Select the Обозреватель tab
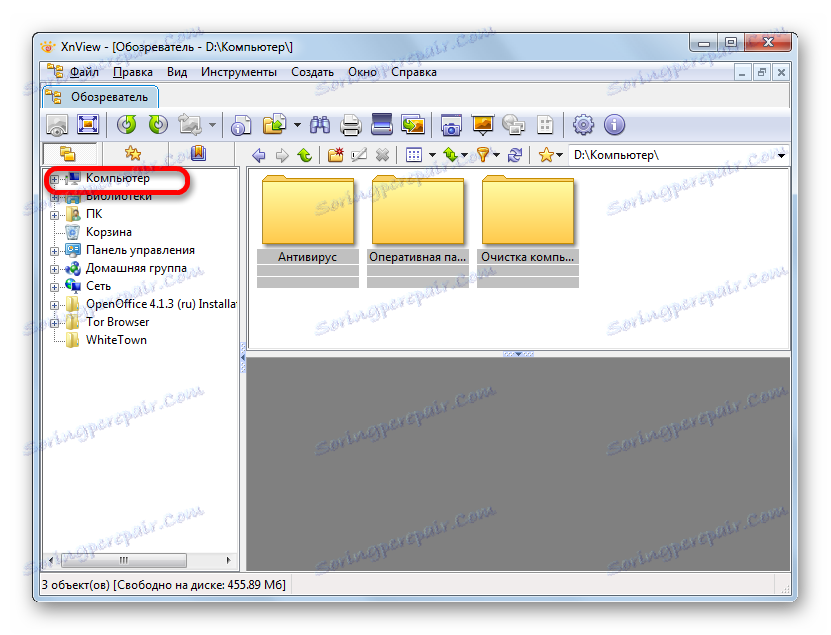Viewport: 831px width, 635px height. pos(100,97)
